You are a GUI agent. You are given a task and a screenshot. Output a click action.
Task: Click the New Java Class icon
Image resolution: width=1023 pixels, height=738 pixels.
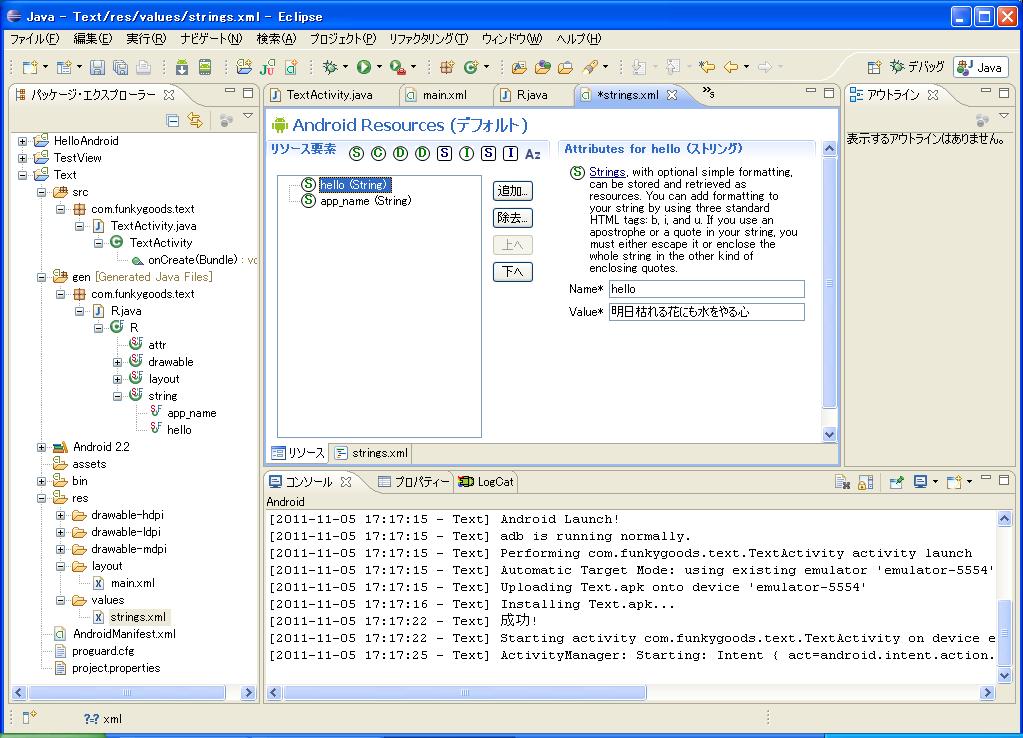pyautogui.click(x=470, y=67)
